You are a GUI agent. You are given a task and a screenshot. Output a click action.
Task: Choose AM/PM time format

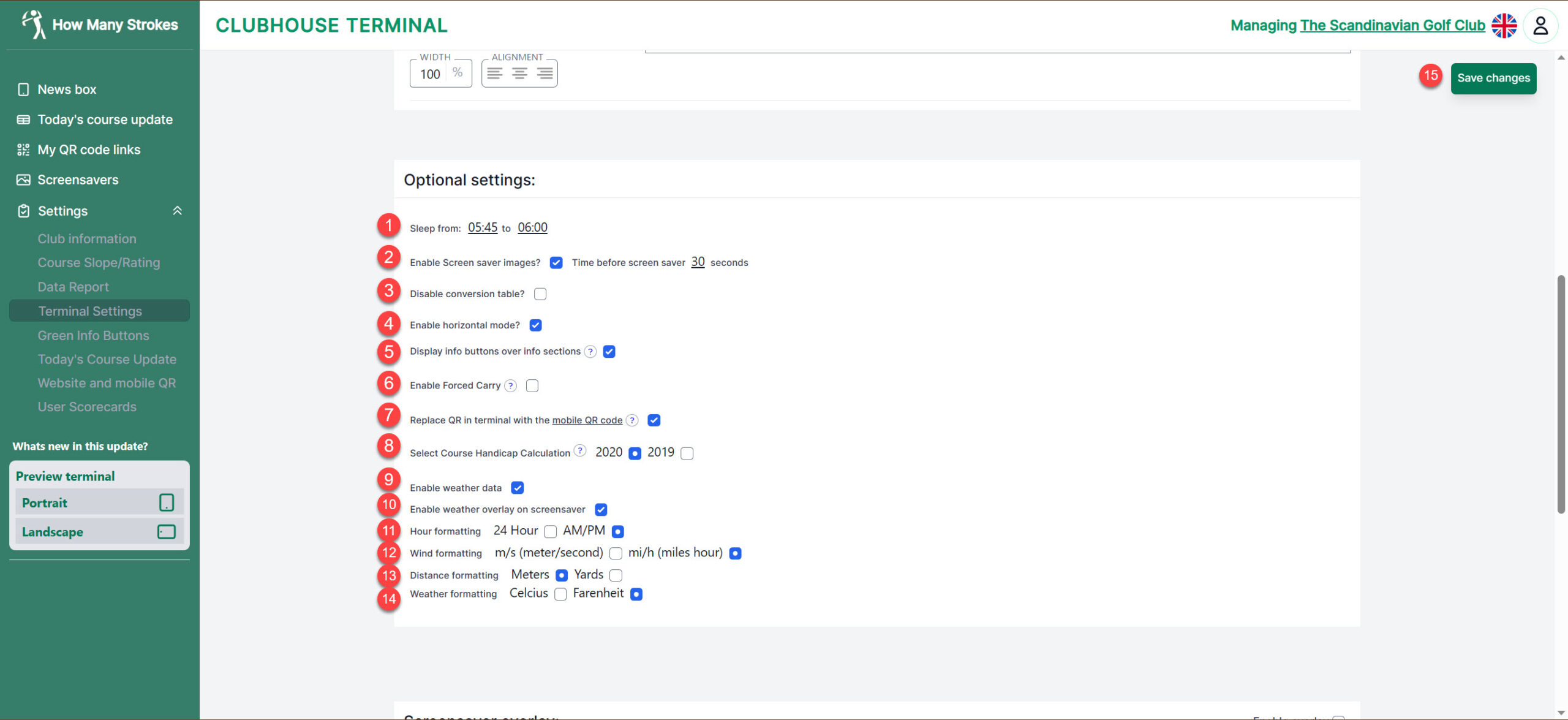click(x=618, y=531)
